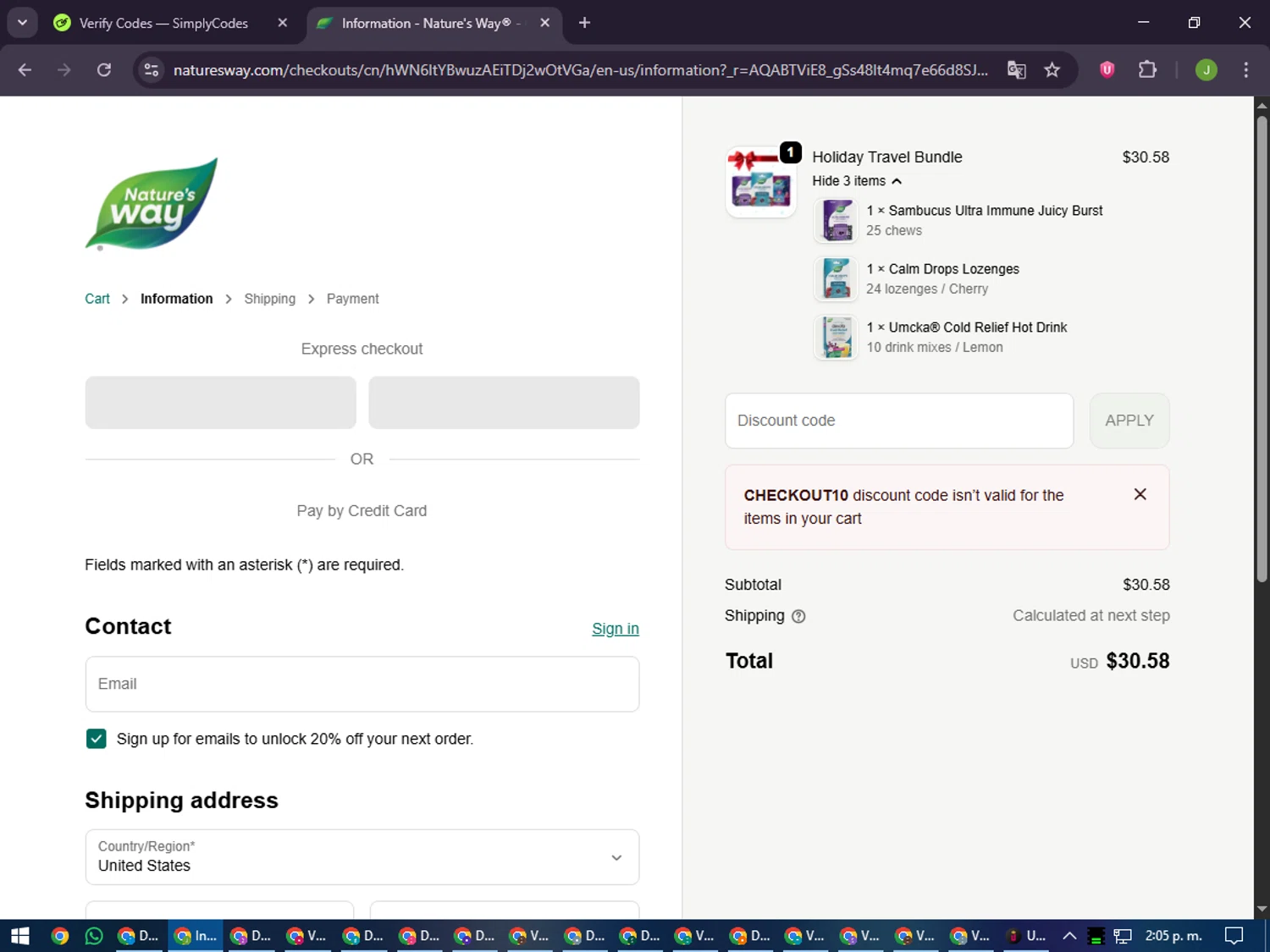Switch to the Verify Codes — SimplyCodes tab
The image size is (1270, 952).
tap(163, 23)
